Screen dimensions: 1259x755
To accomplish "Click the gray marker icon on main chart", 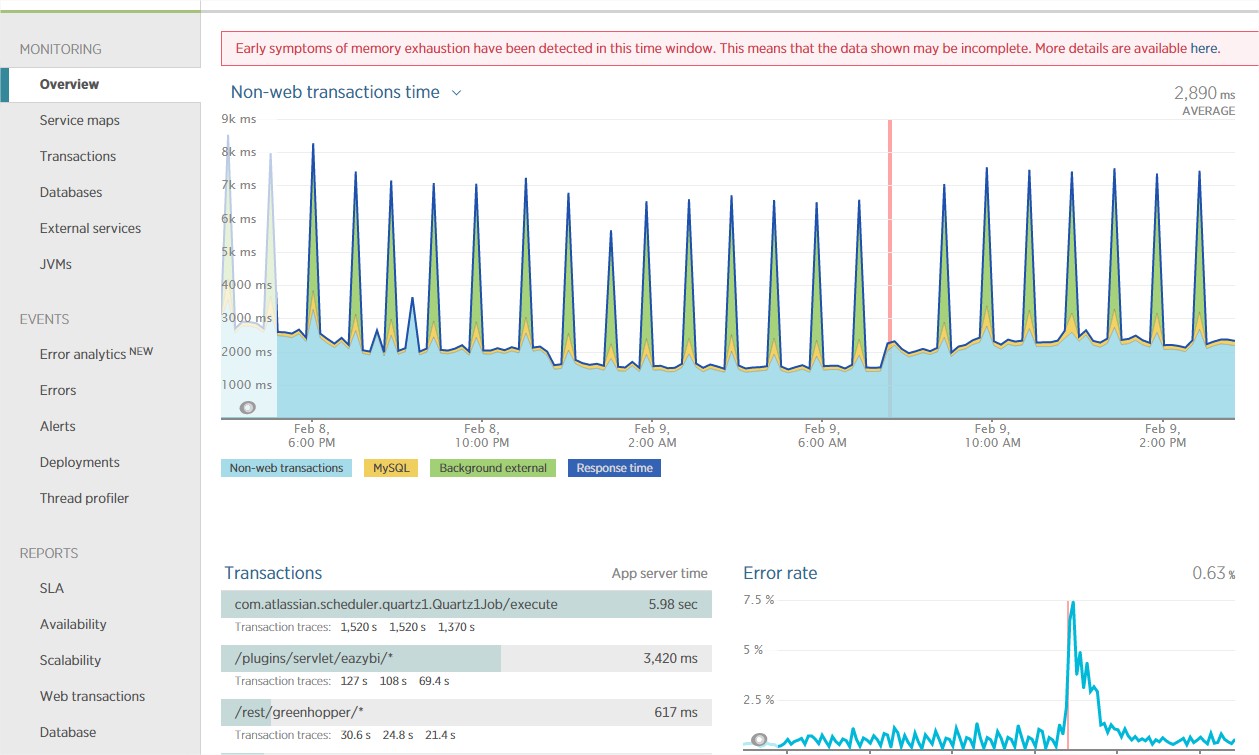I will pos(248,407).
